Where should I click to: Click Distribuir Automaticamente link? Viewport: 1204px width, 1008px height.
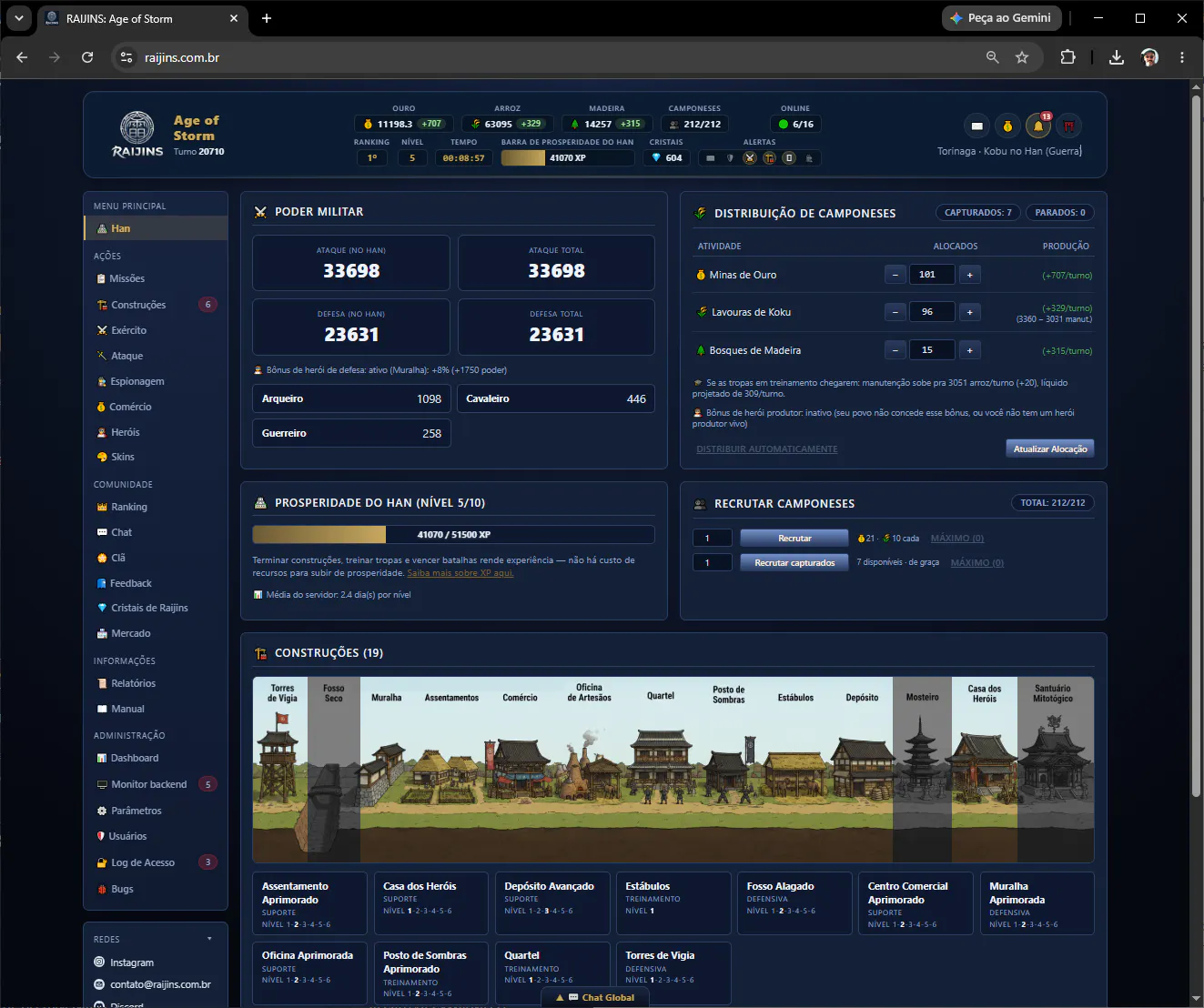[767, 449]
